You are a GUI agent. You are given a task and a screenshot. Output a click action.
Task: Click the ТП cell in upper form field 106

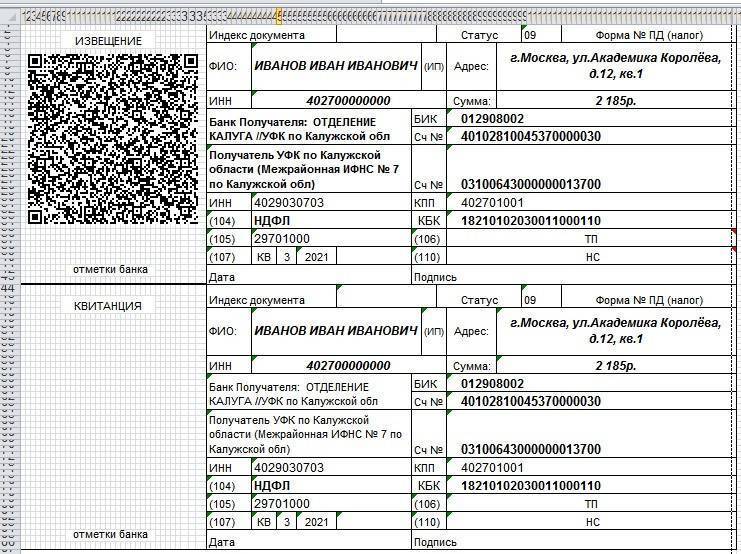pos(591,240)
